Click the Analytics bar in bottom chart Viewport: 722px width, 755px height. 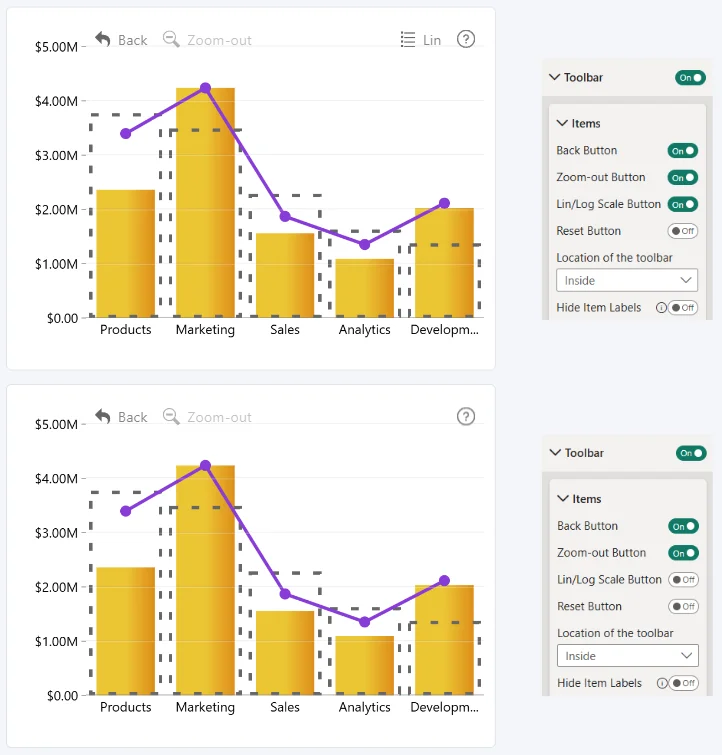pos(365,665)
